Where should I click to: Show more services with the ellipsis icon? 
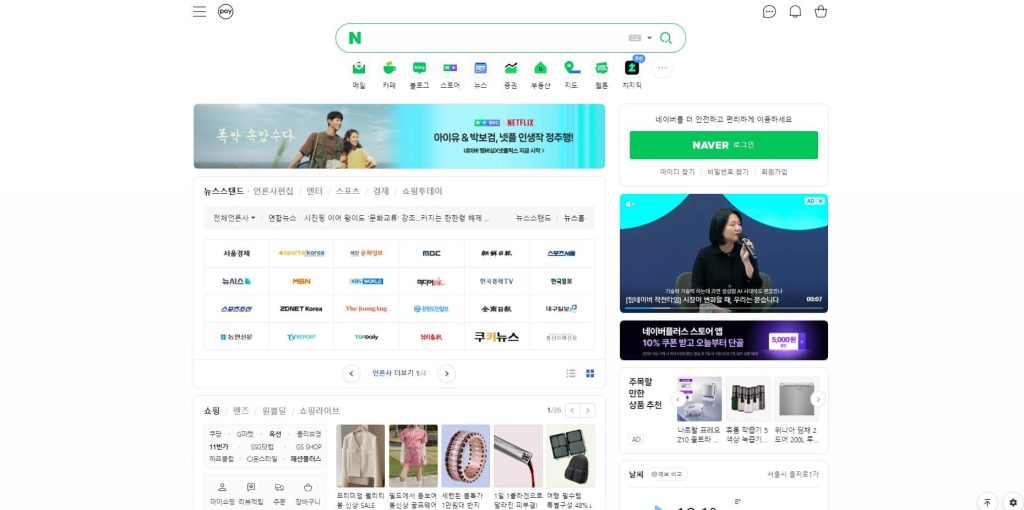coord(662,68)
